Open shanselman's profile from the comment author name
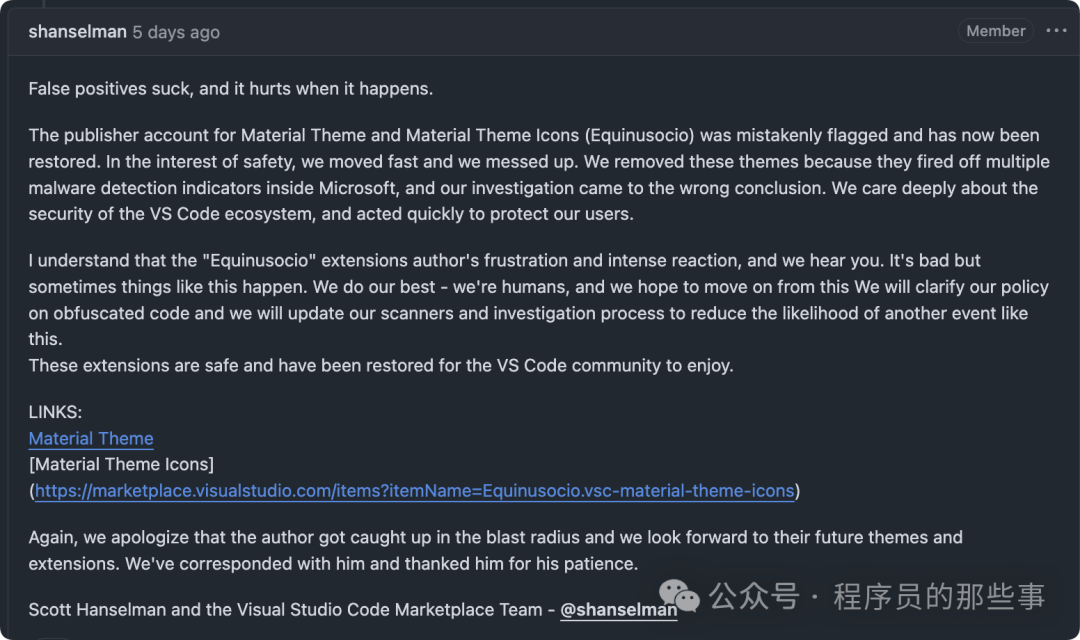 (x=77, y=32)
